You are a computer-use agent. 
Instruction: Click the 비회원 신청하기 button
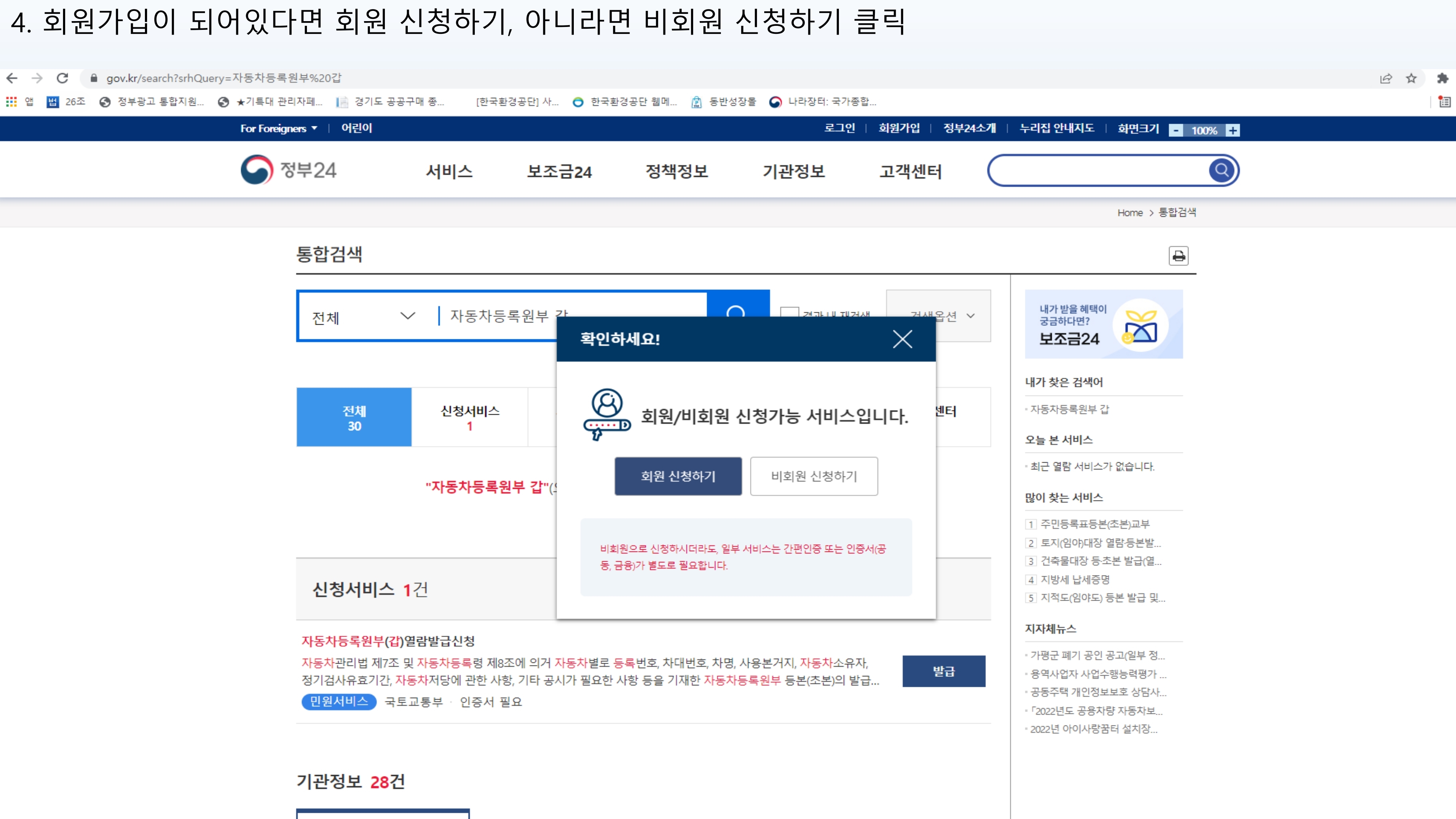814,476
